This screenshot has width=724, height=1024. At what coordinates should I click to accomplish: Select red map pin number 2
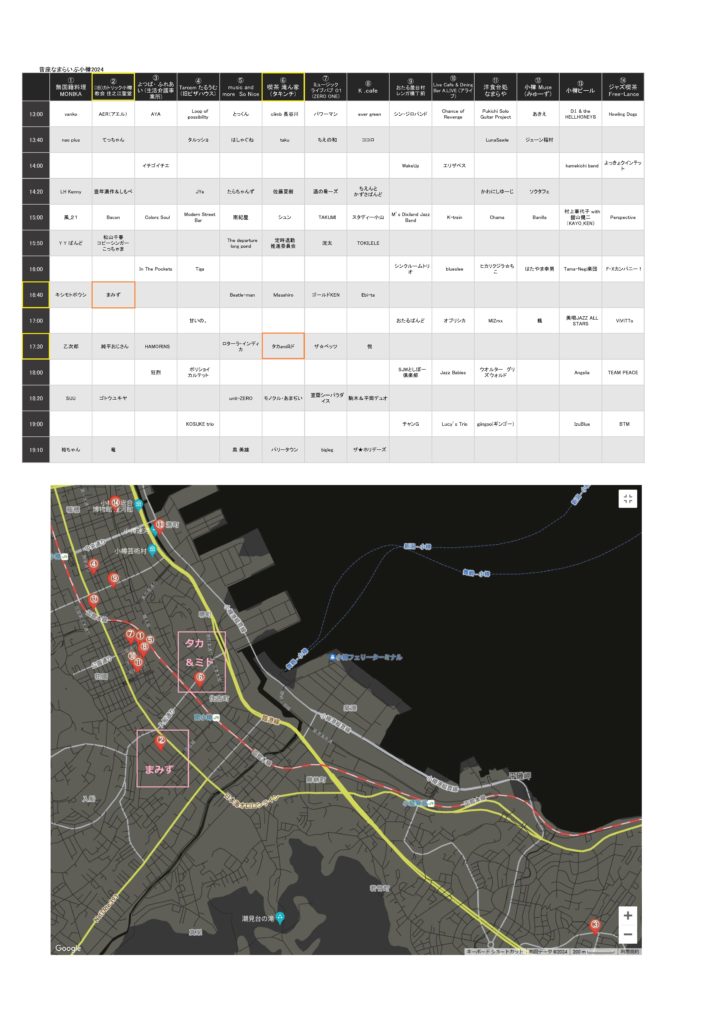[160, 741]
